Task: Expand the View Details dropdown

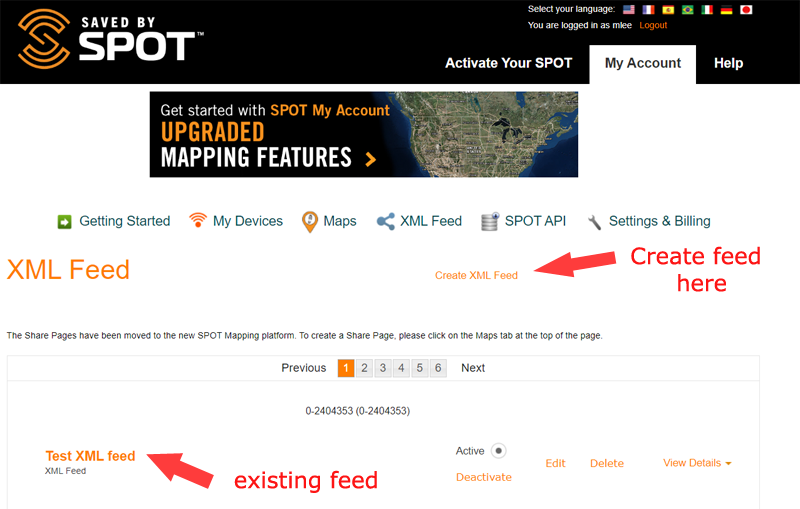Action: tap(697, 463)
